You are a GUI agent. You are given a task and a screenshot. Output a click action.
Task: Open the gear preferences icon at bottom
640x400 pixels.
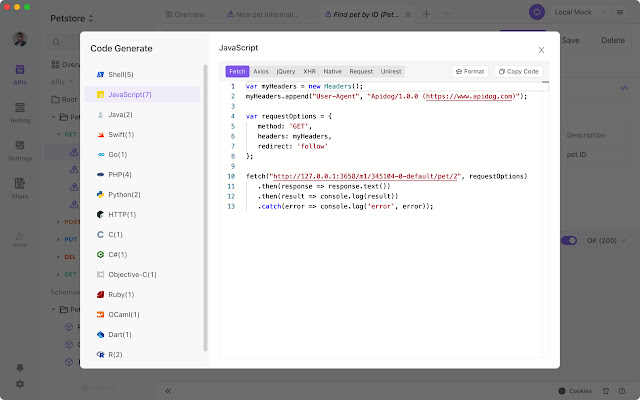tap(20, 384)
